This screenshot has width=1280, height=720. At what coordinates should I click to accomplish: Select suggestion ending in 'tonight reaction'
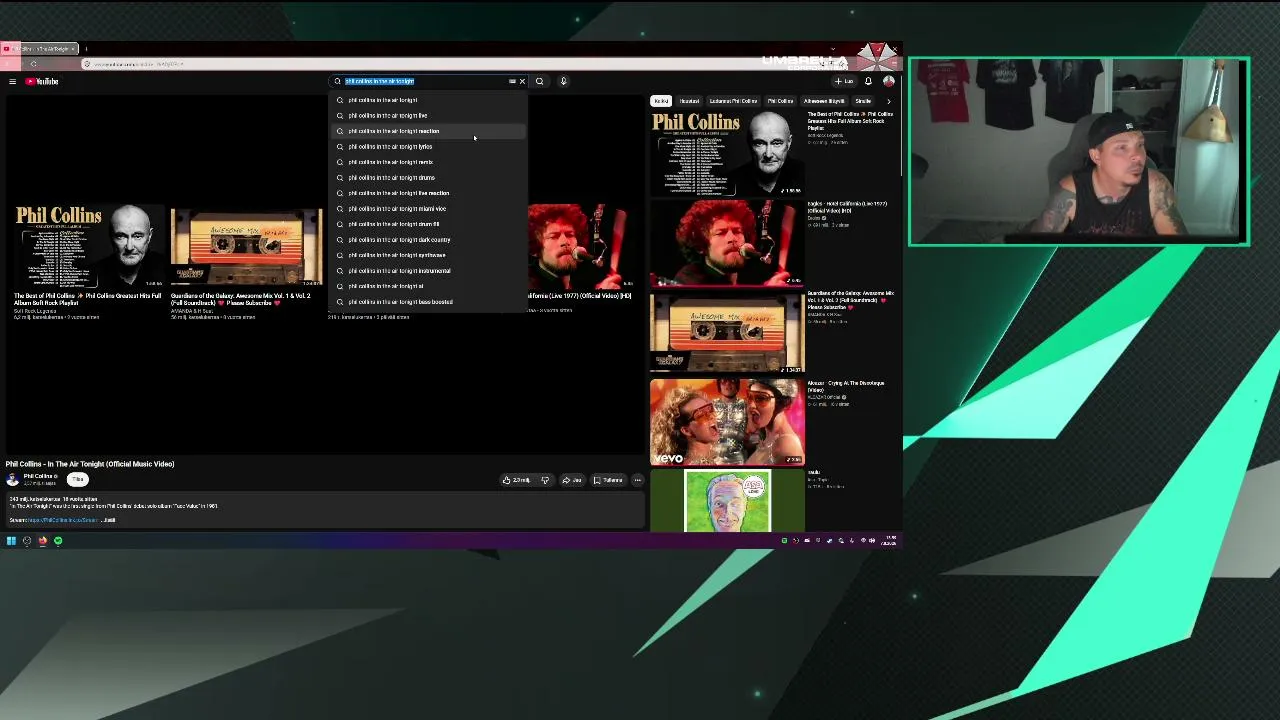(428, 131)
